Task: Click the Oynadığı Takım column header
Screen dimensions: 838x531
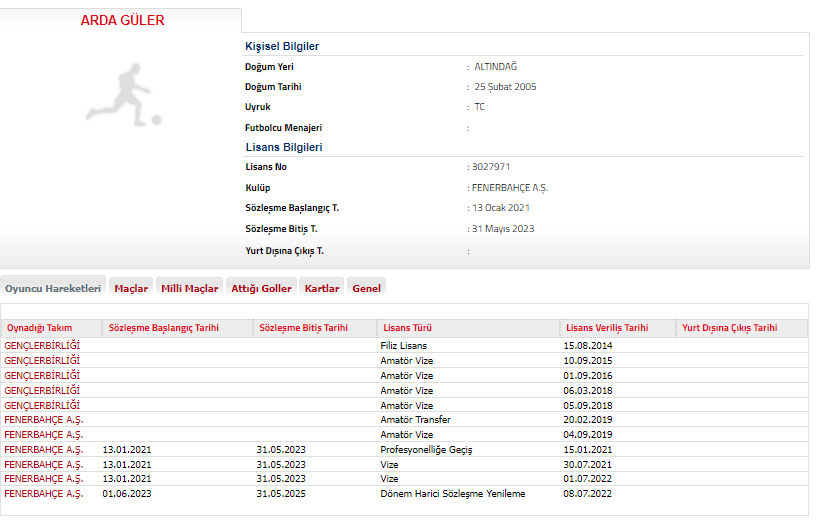Action: (x=40, y=328)
